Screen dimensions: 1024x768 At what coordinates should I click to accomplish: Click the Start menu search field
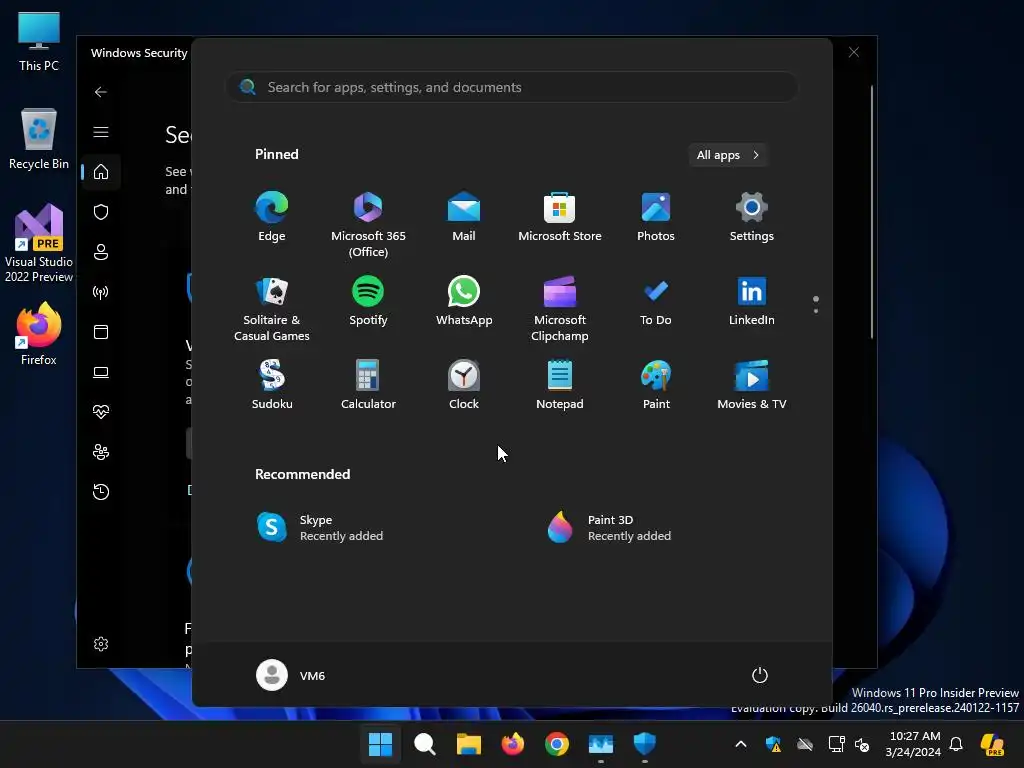[512, 87]
